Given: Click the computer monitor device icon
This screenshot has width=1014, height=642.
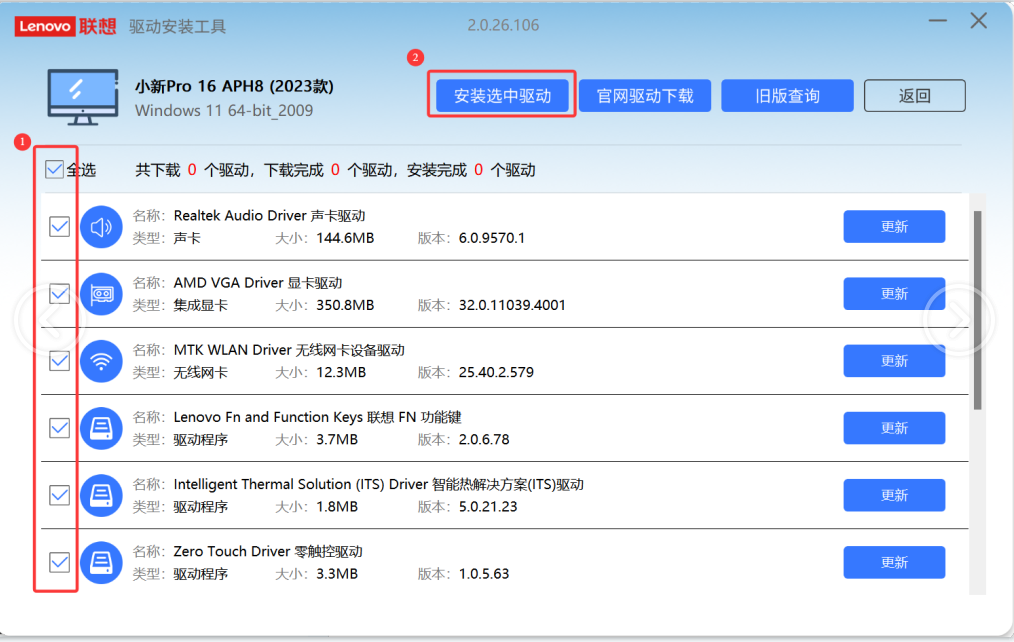Looking at the screenshot, I should 83,98.
